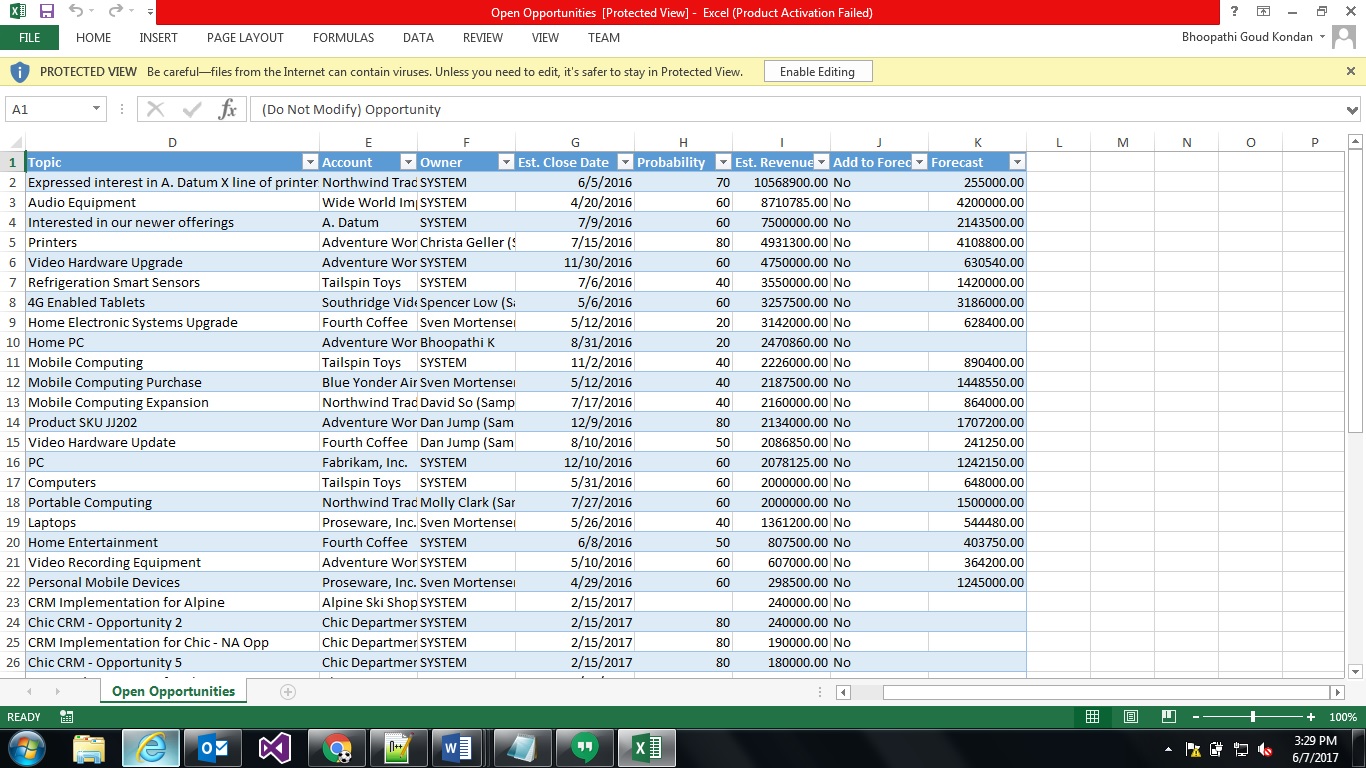
Task: Click the Cancel (X) icon beside formula bar
Action: [154, 109]
